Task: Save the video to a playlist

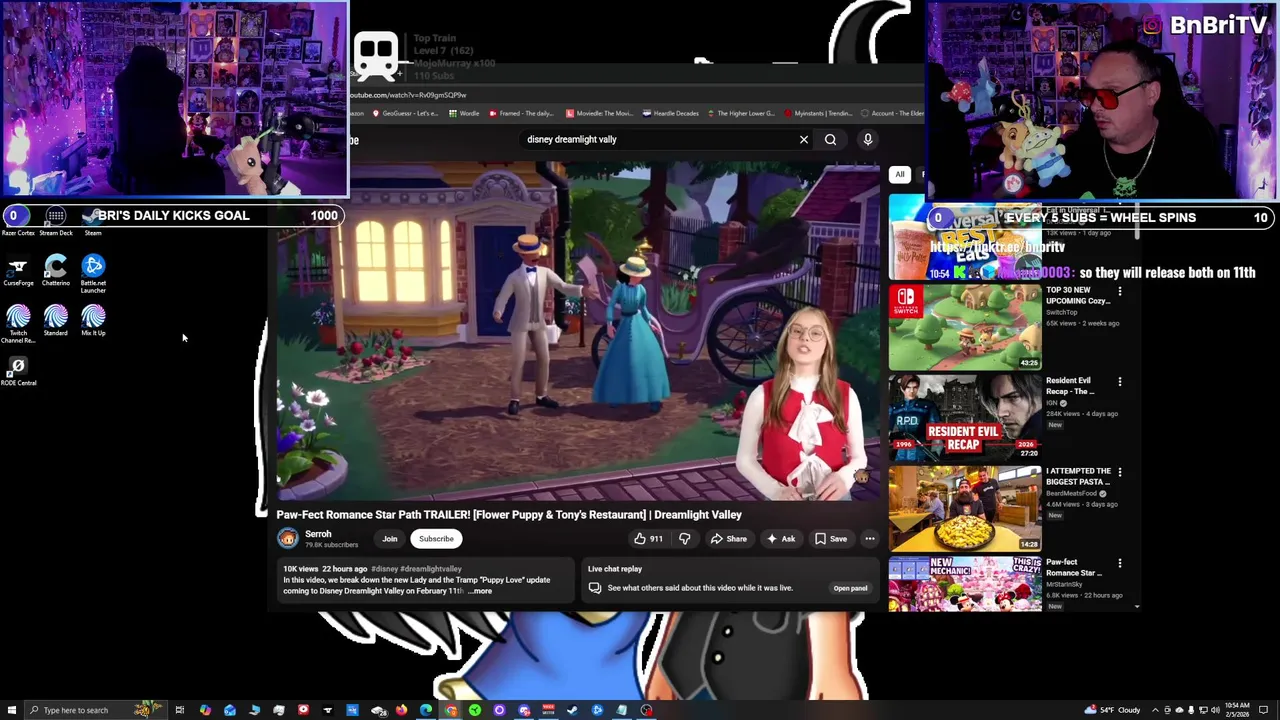Action: click(831, 539)
